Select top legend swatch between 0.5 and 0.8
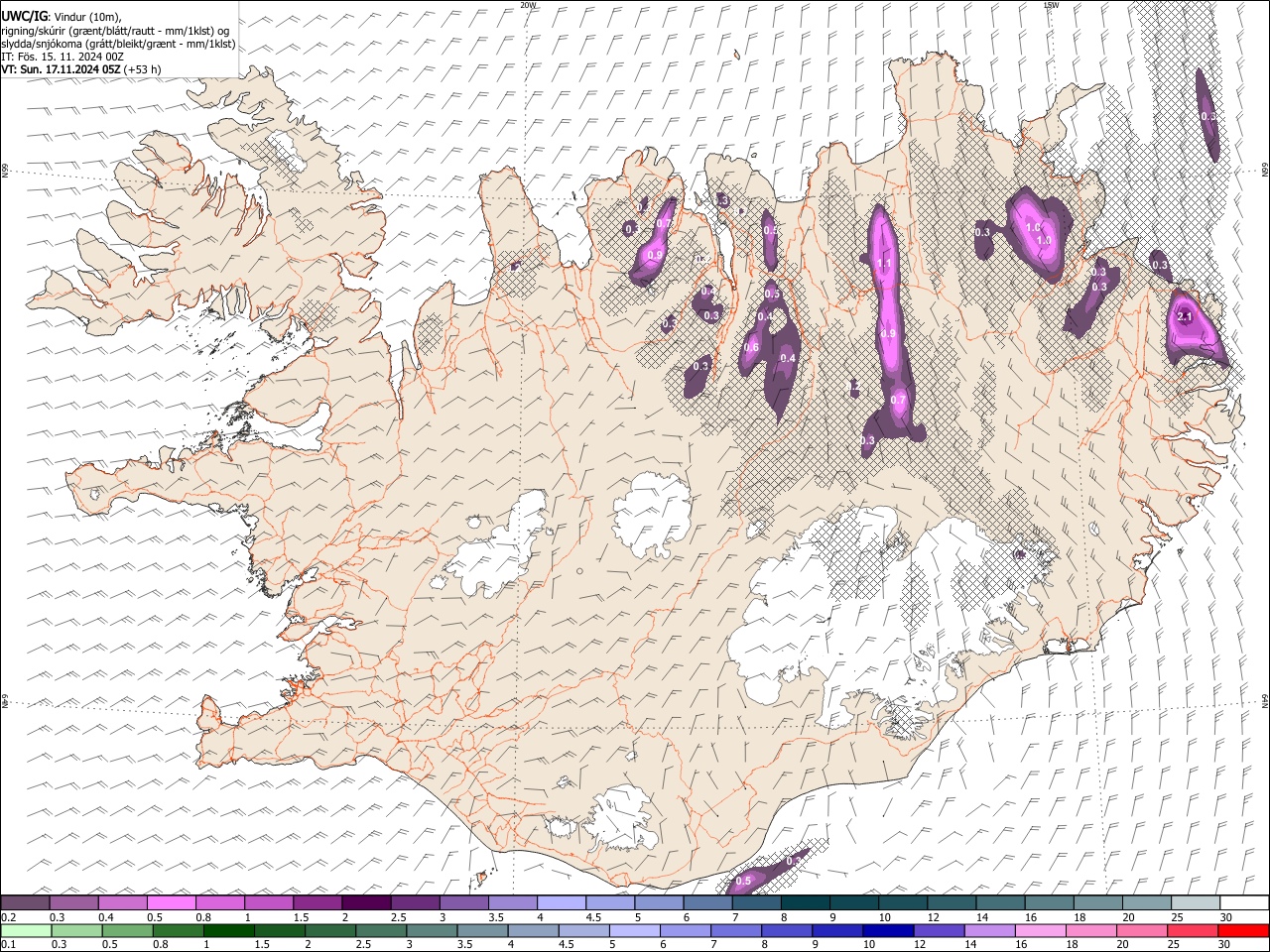The height and width of the screenshot is (952, 1270). point(171,902)
